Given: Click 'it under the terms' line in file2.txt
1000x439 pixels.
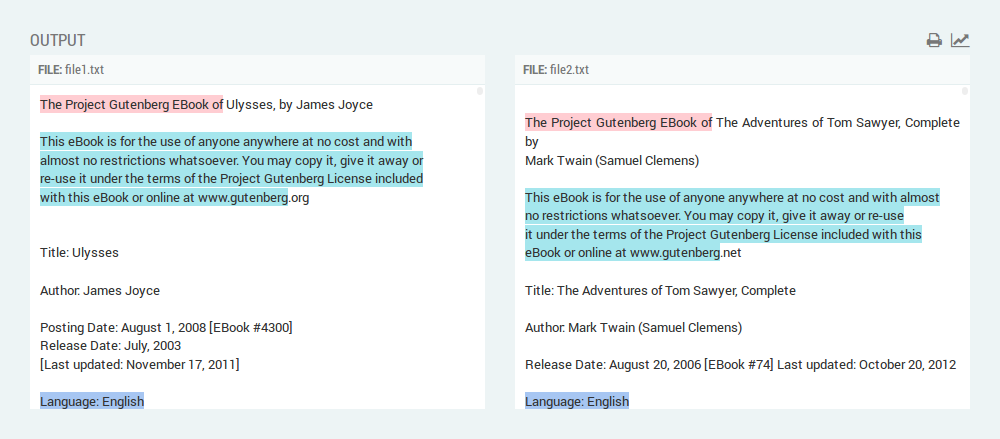Looking at the screenshot, I should [x=723, y=234].
